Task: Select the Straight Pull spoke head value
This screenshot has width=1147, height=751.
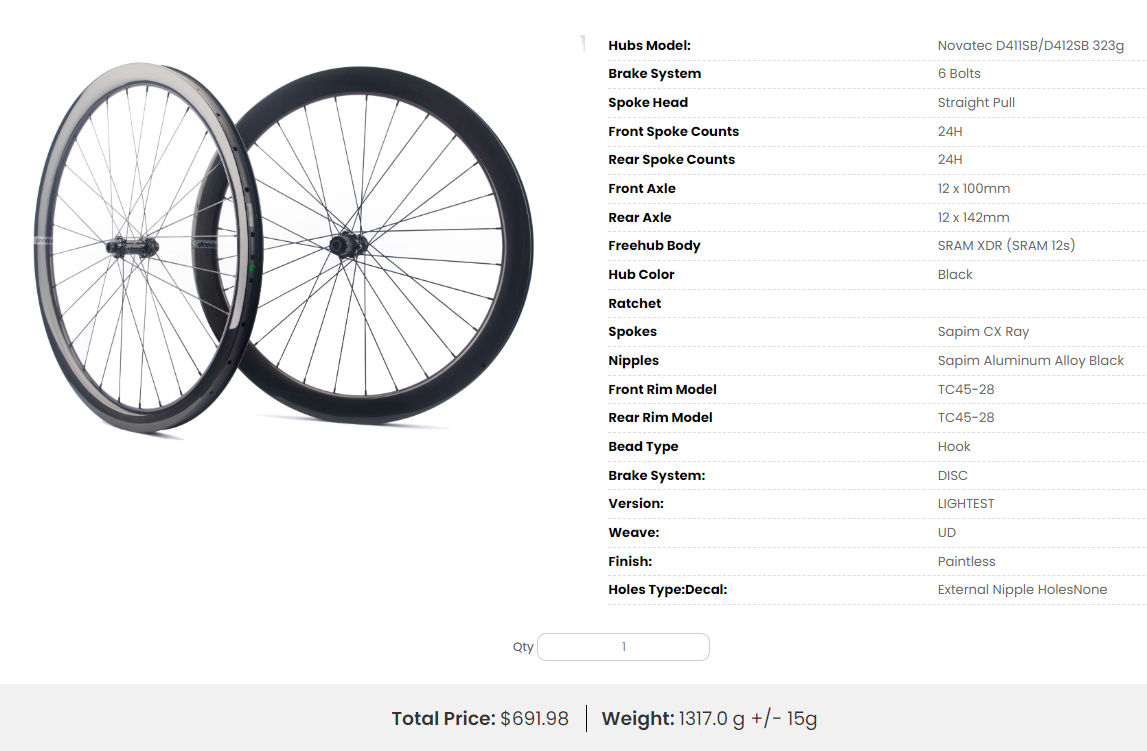Action: click(976, 102)
